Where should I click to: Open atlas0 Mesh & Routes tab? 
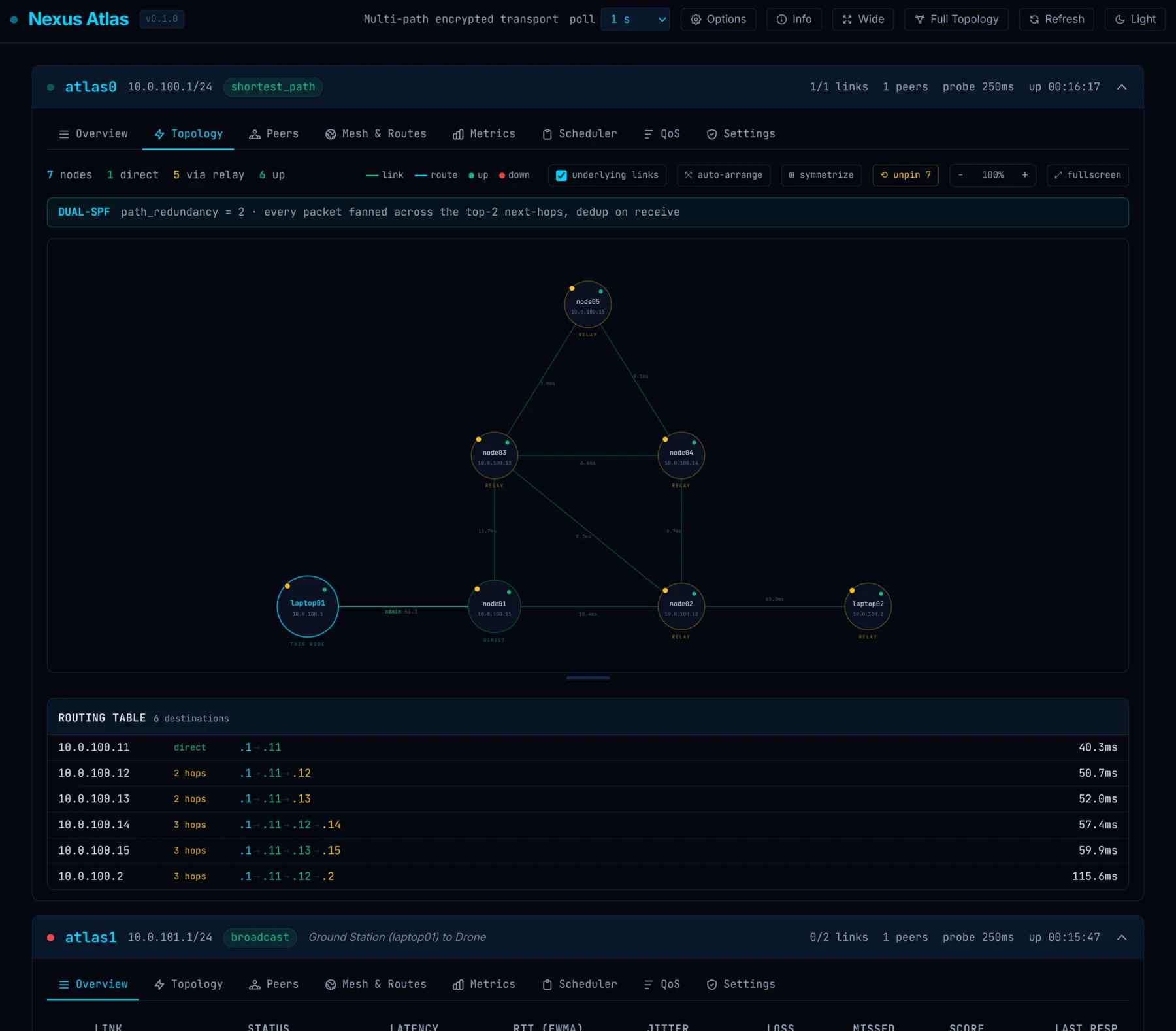376,134
